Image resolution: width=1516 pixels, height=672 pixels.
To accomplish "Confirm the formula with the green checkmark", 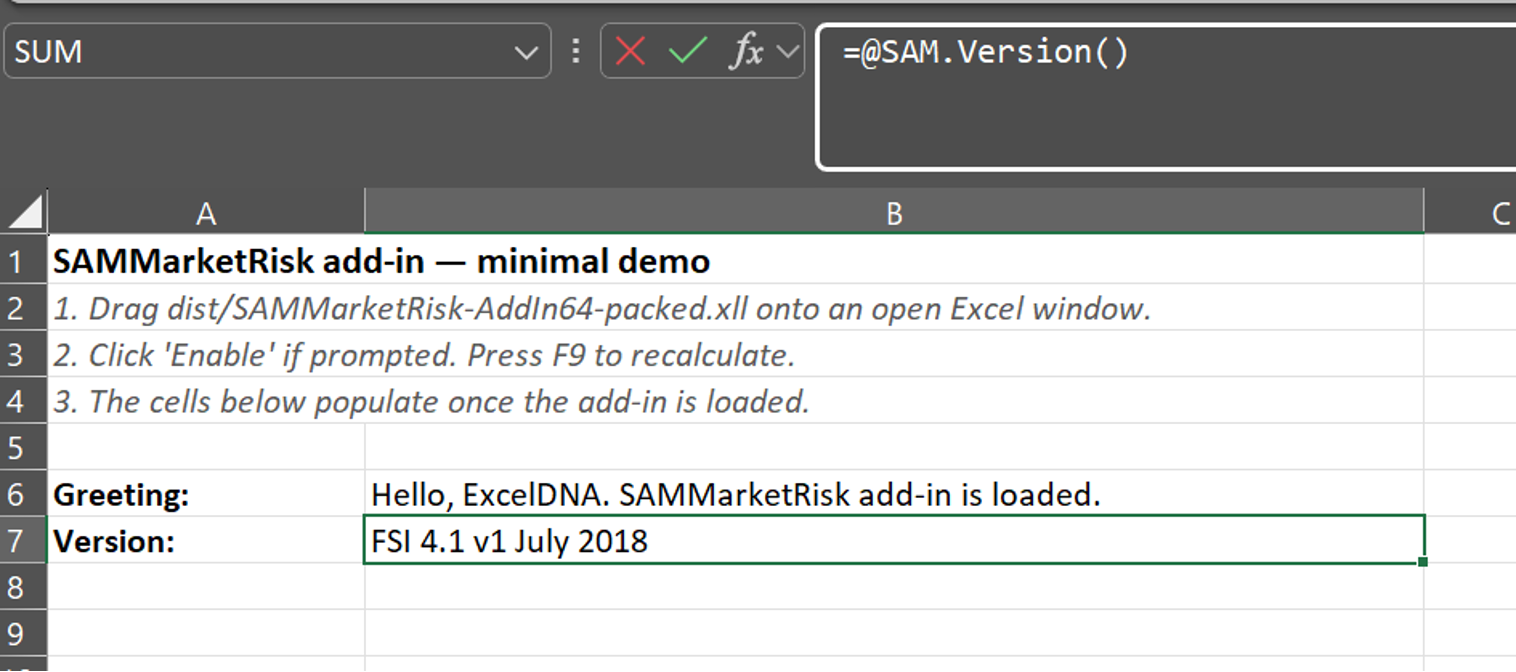I will pos(688,51).
